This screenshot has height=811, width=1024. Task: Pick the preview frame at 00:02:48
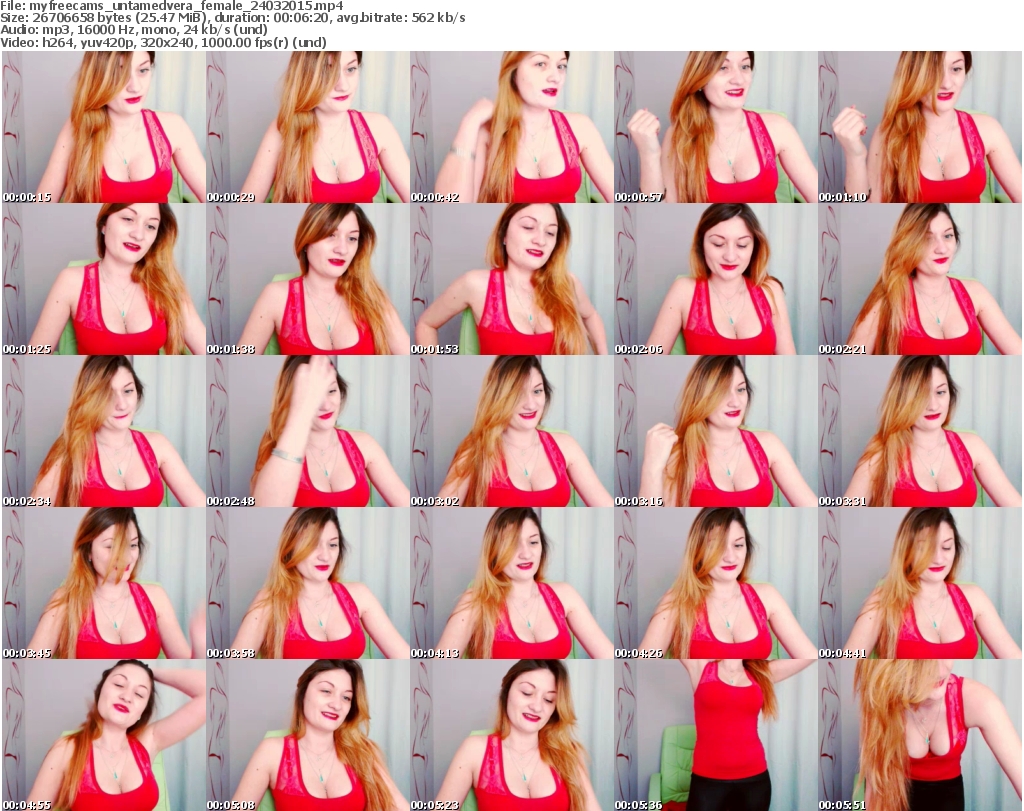pos(308,432)
